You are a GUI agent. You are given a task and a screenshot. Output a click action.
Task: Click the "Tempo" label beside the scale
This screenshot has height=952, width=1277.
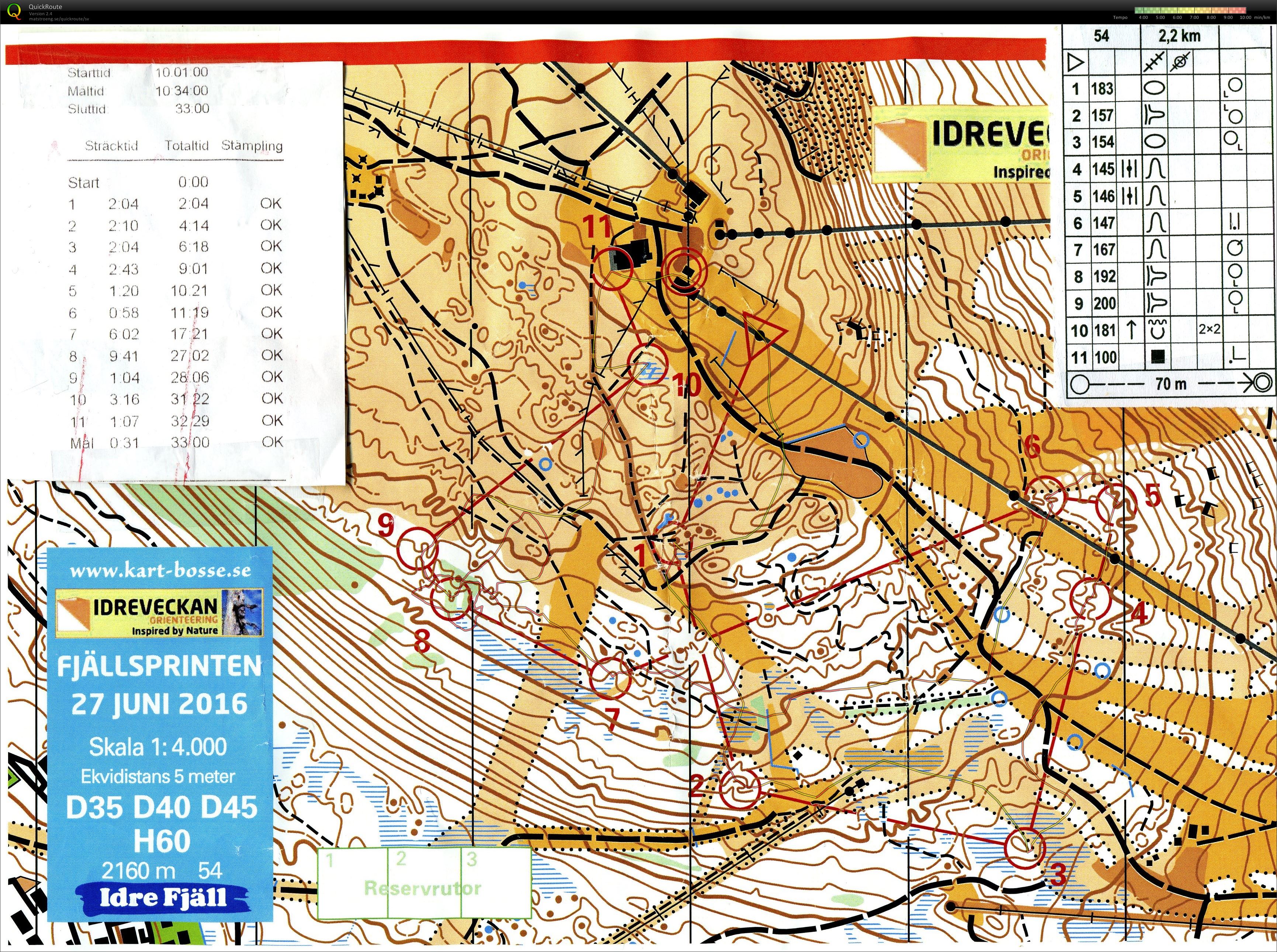[1120, 17]
